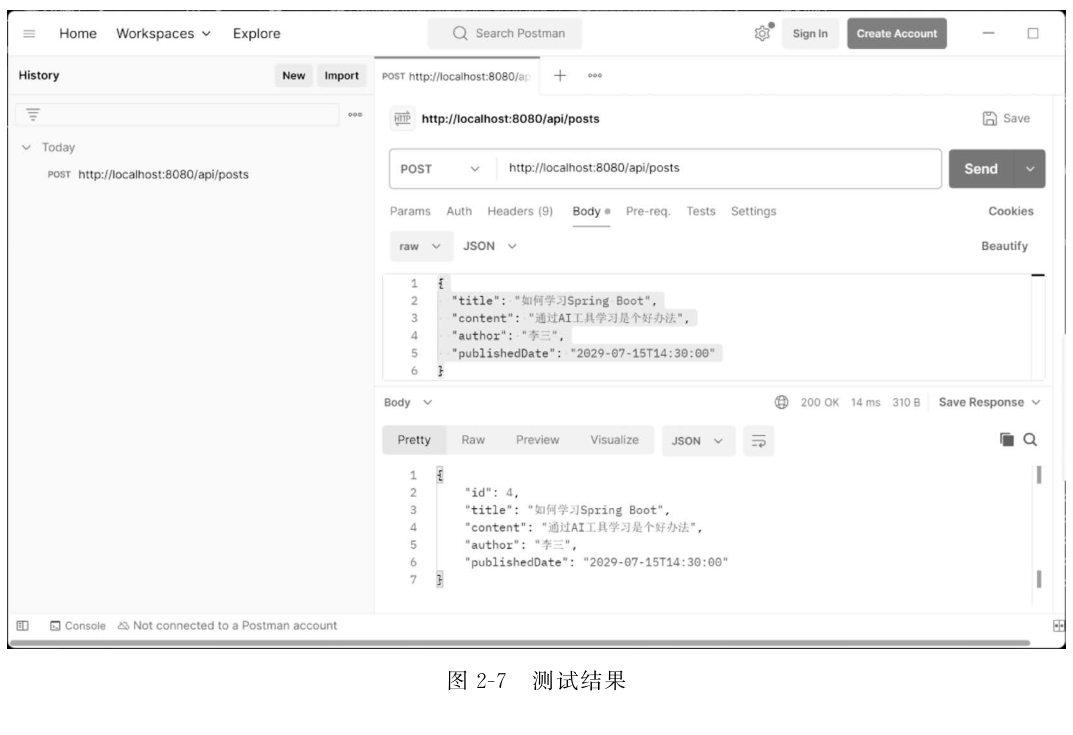This screenshot has height=735, width=1073.
Task: Switch to the Pre-req. tab
Action: (x=648, y=211)
